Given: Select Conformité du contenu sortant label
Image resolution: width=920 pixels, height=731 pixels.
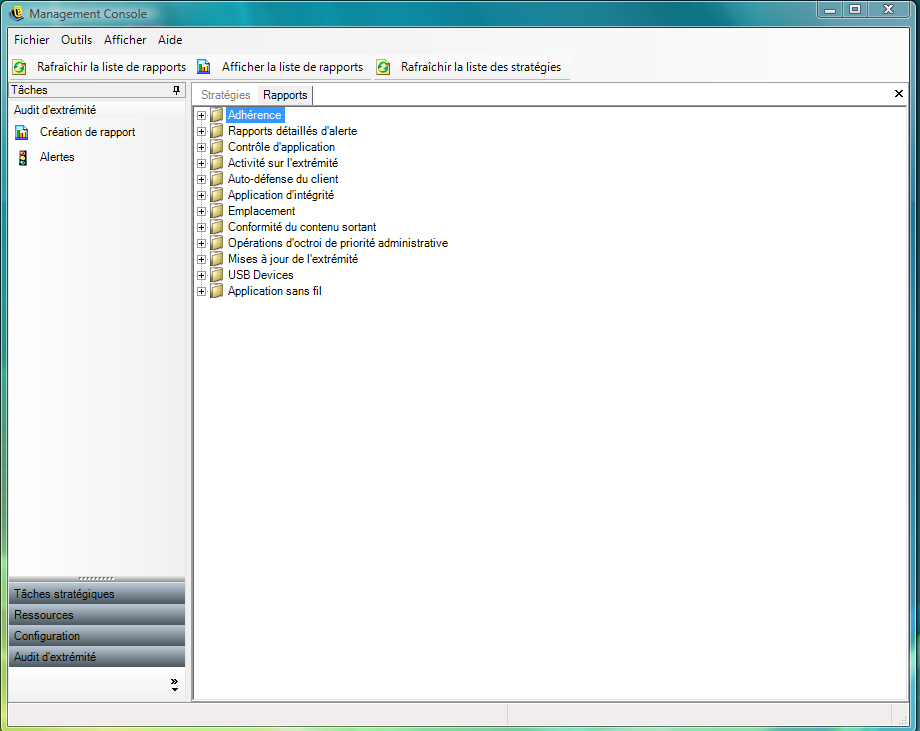Looking at the screenshot, I should click(302, 227).
